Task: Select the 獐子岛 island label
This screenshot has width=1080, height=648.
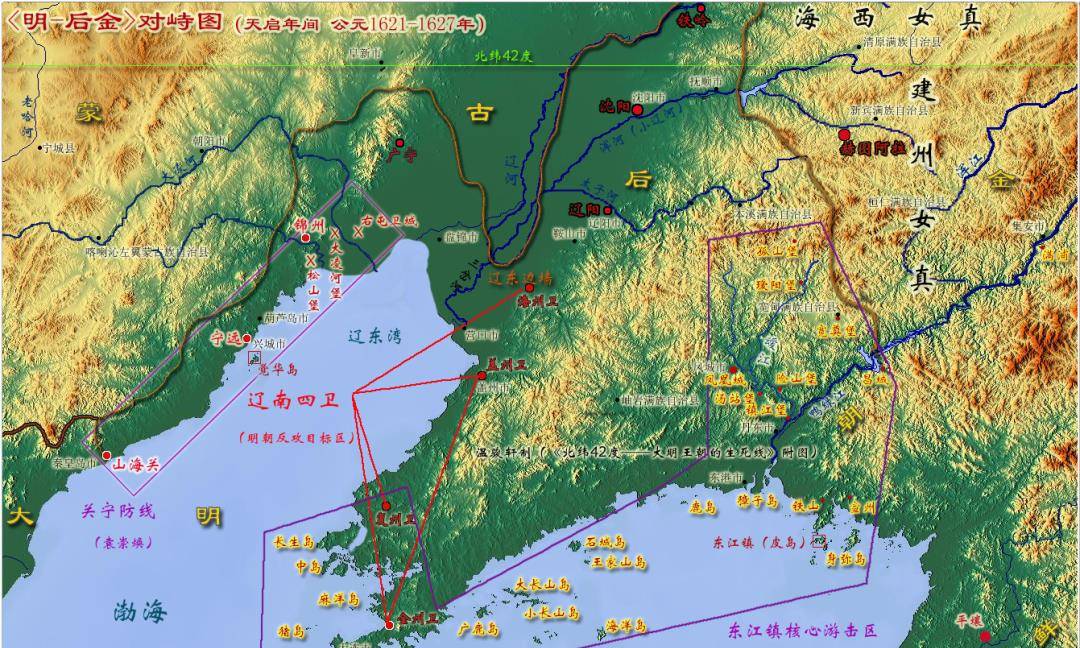Action: point(756,501)
